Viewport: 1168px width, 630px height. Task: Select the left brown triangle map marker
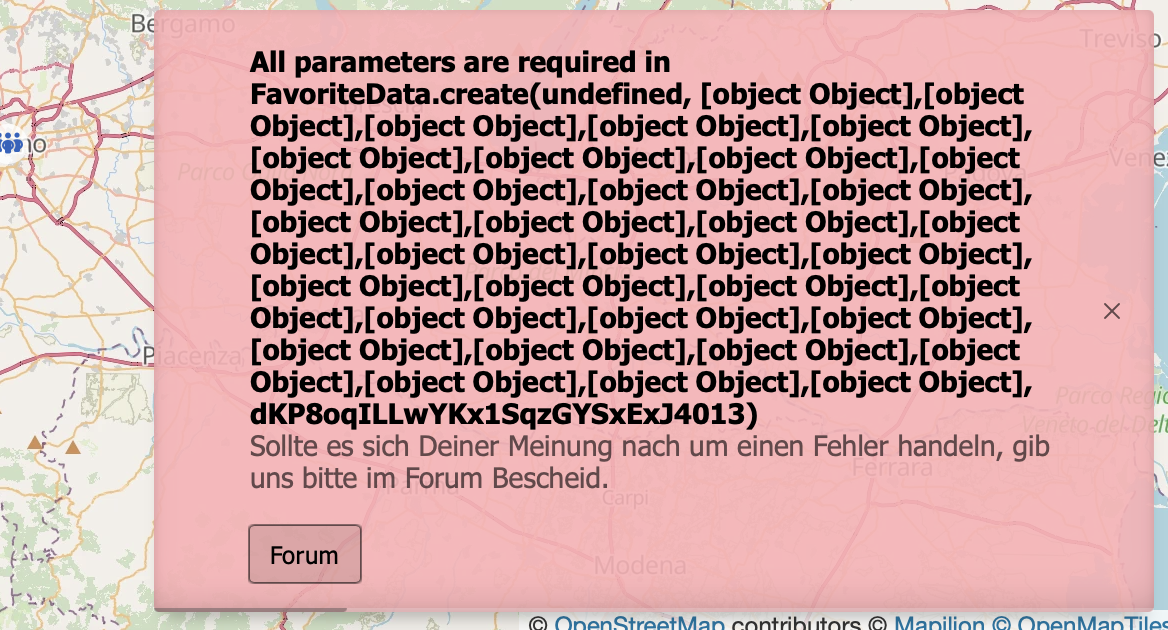(x=35, y=442)
